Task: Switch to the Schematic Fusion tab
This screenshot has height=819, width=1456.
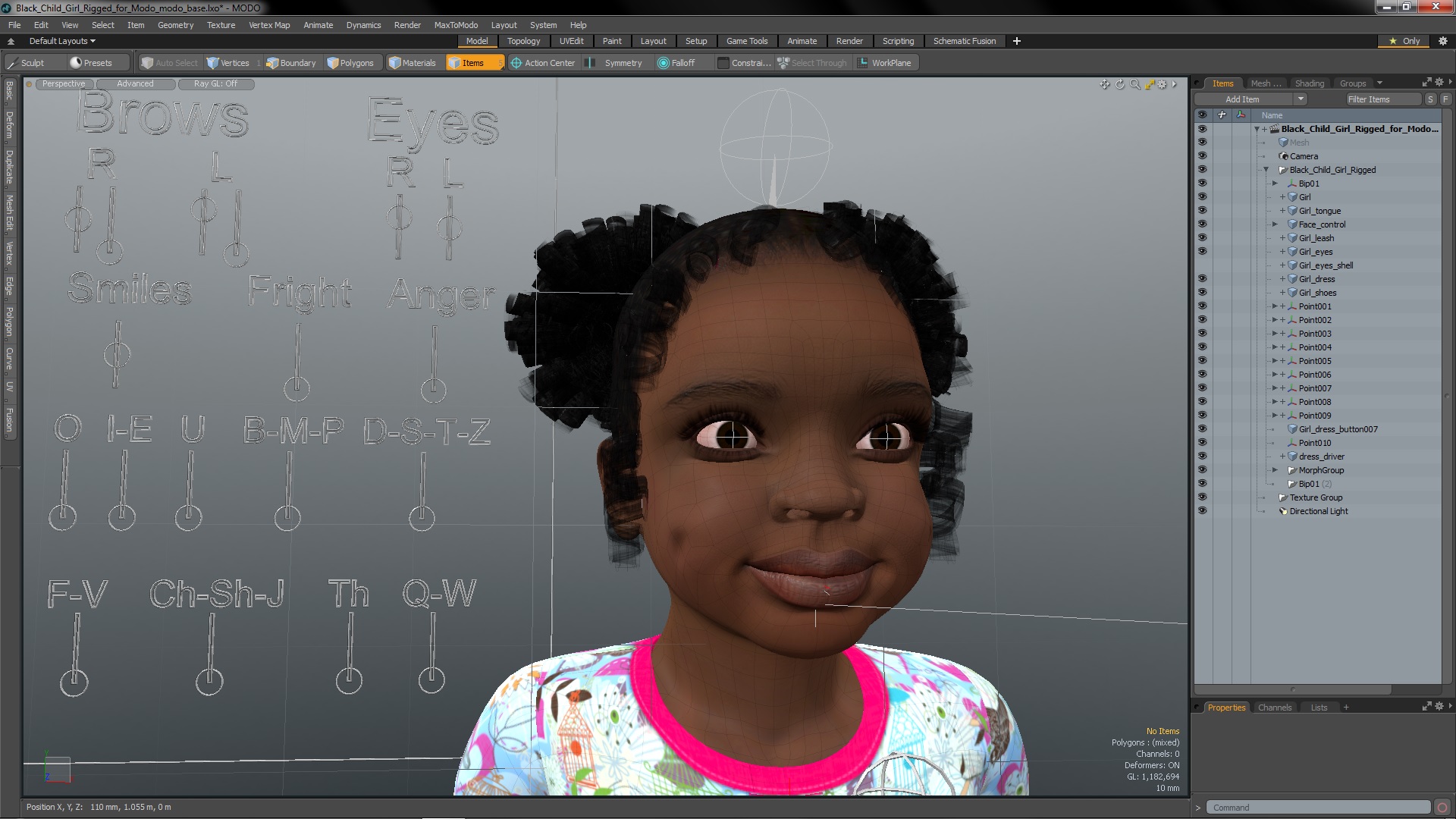Action: click(x=965, y=41)
